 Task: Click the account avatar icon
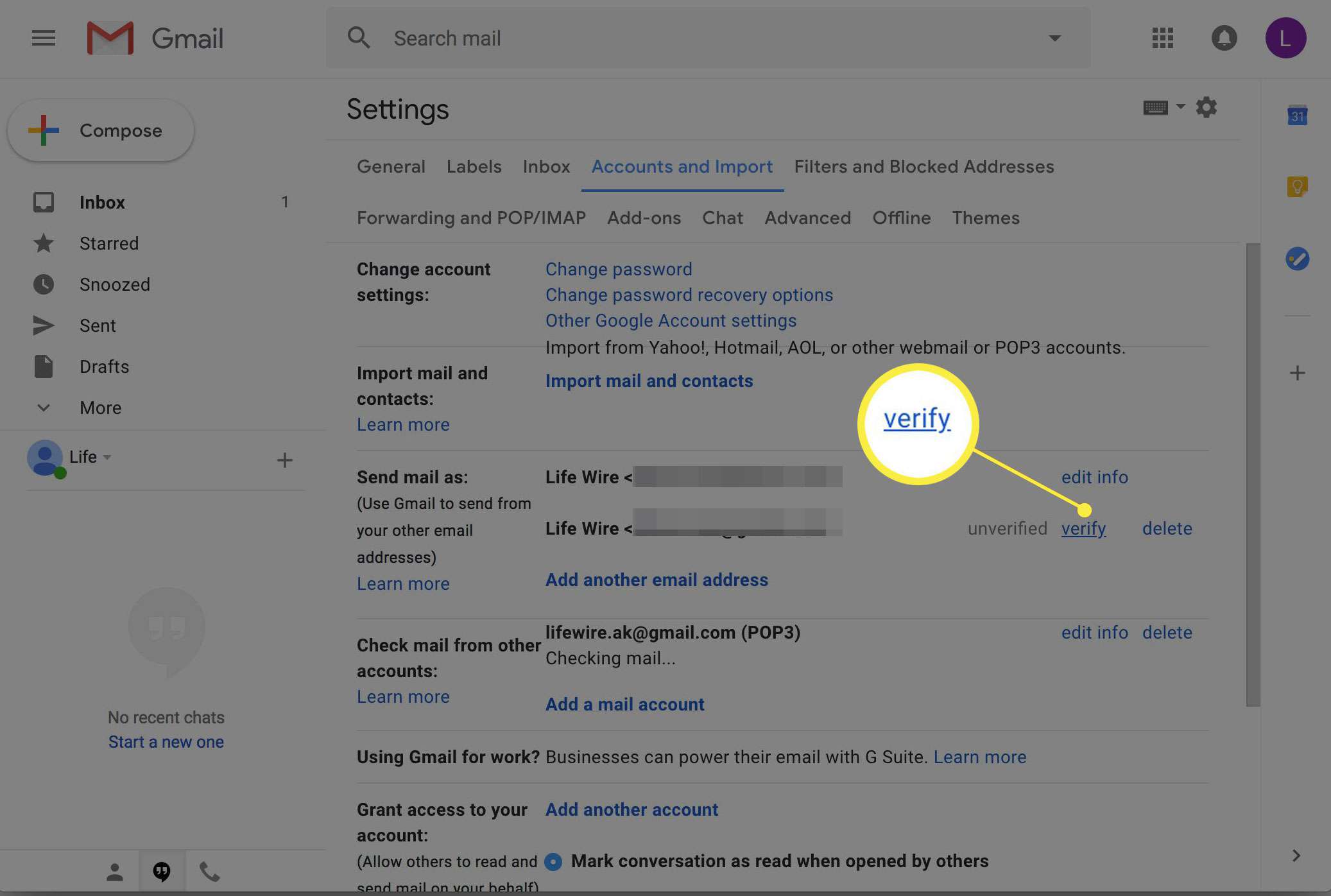click(1287, 38)
